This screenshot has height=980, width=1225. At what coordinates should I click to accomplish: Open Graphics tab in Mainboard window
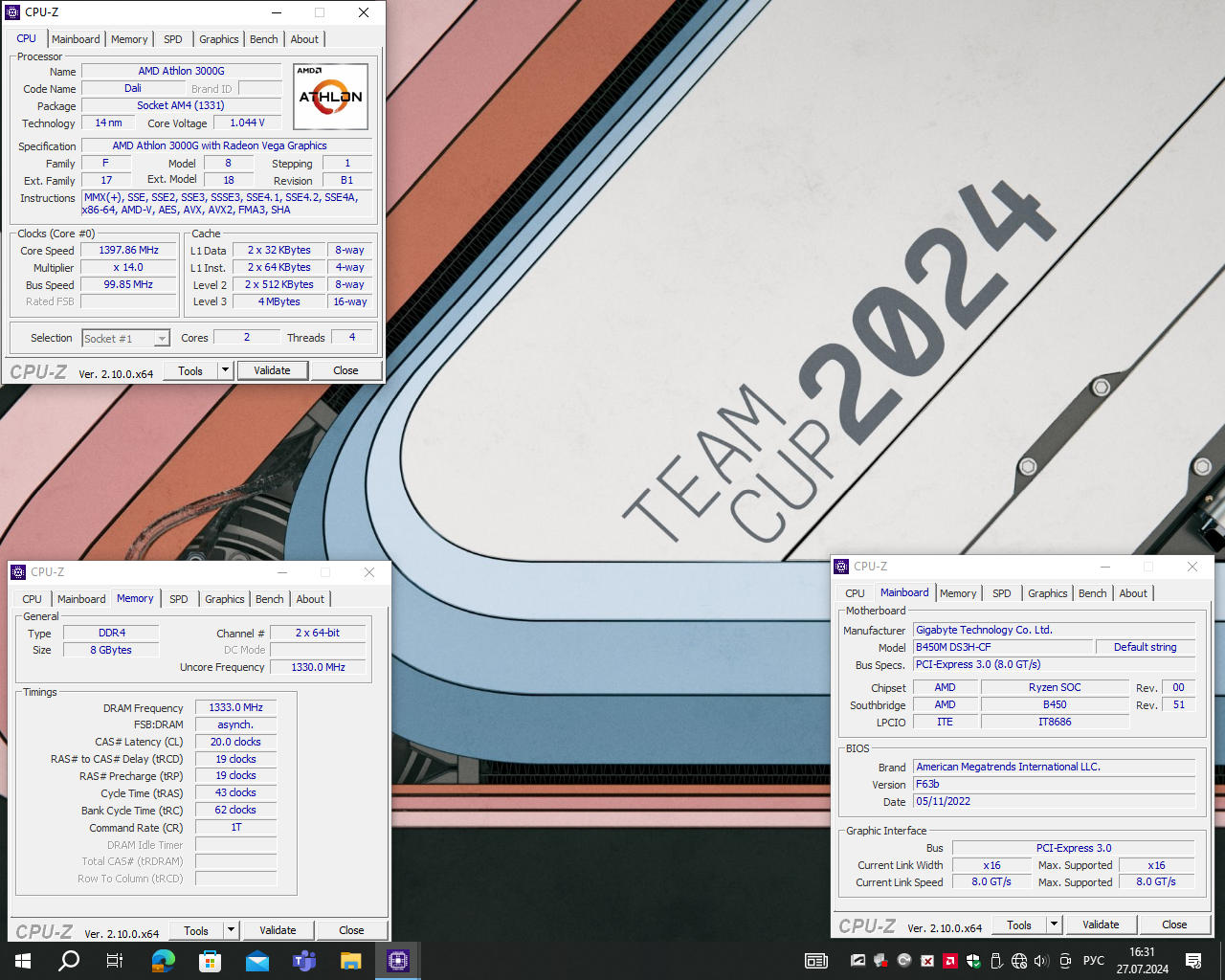tap(1048, 593)
